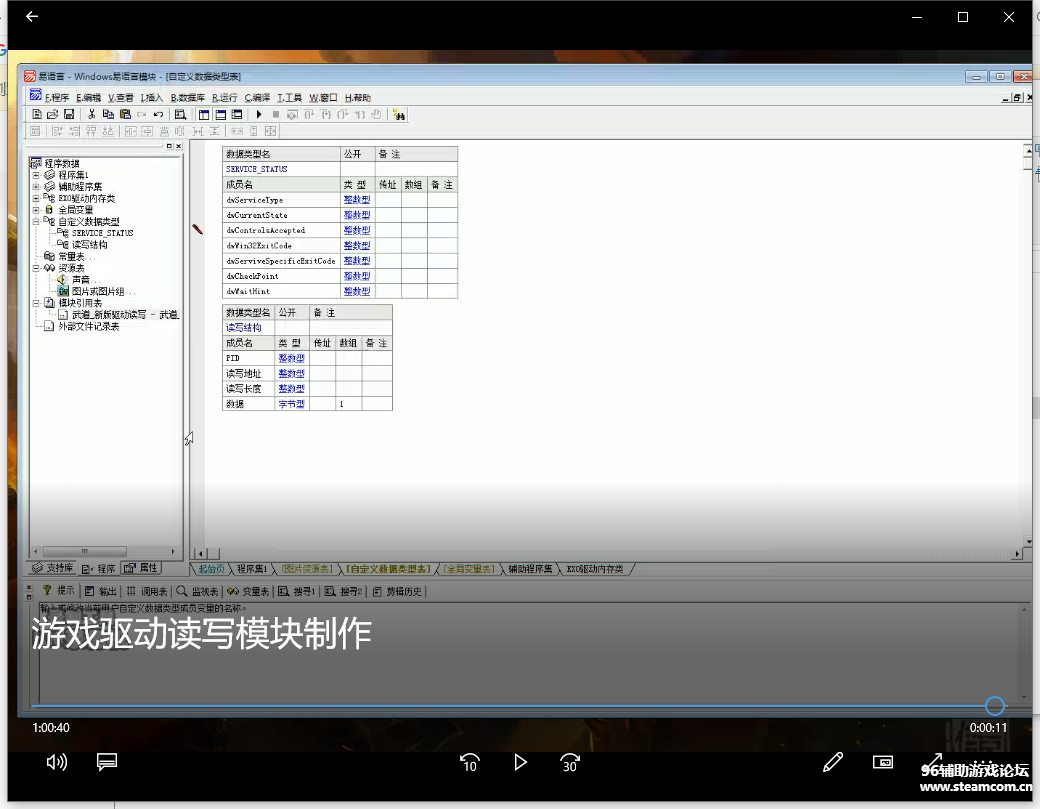Click the video seek bar handle

pyautogui.click(x=994, y=706)
